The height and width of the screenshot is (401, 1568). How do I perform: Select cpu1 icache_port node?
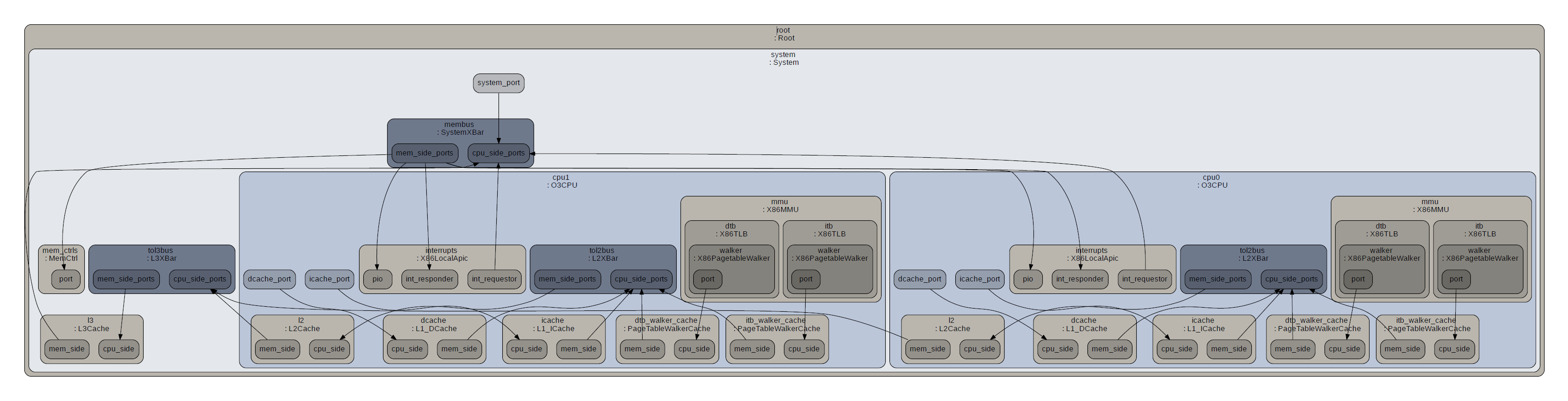pyautogui.click(x=329, y=280)
